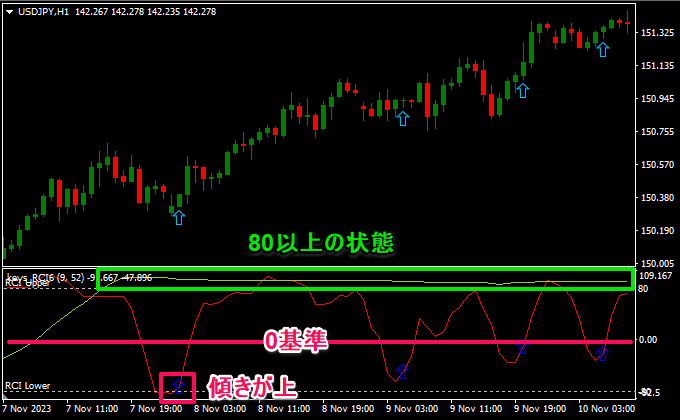The width and height of the screenshot is (680, 420).
Task: Select the blue RCI arrow near 9 Nov 03:00
Action: 402,371
